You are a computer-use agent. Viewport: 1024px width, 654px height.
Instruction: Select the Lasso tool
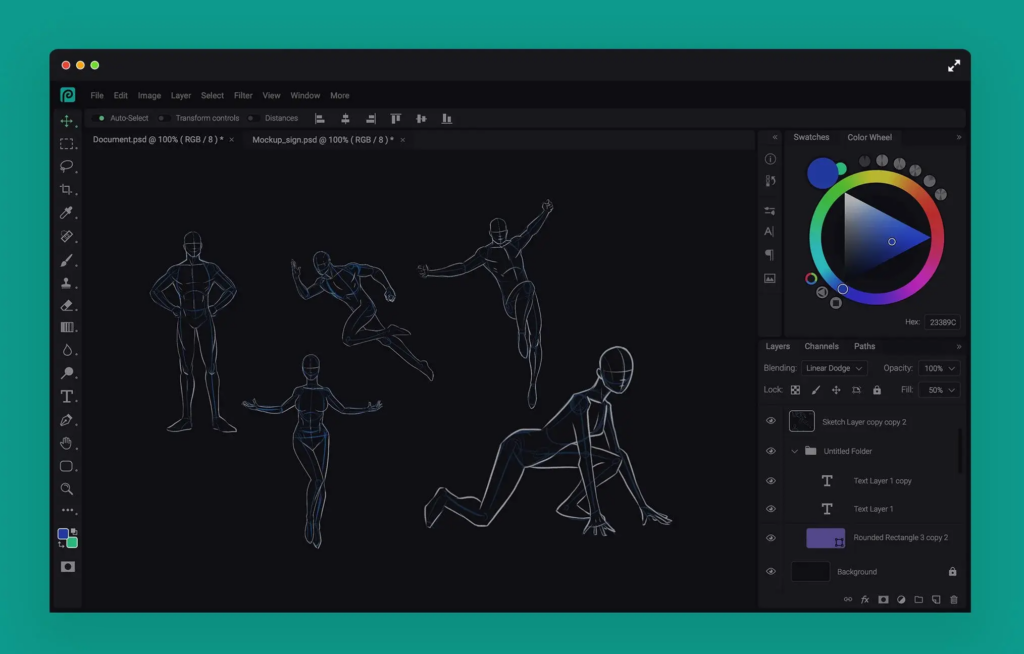tap(67, 166)
